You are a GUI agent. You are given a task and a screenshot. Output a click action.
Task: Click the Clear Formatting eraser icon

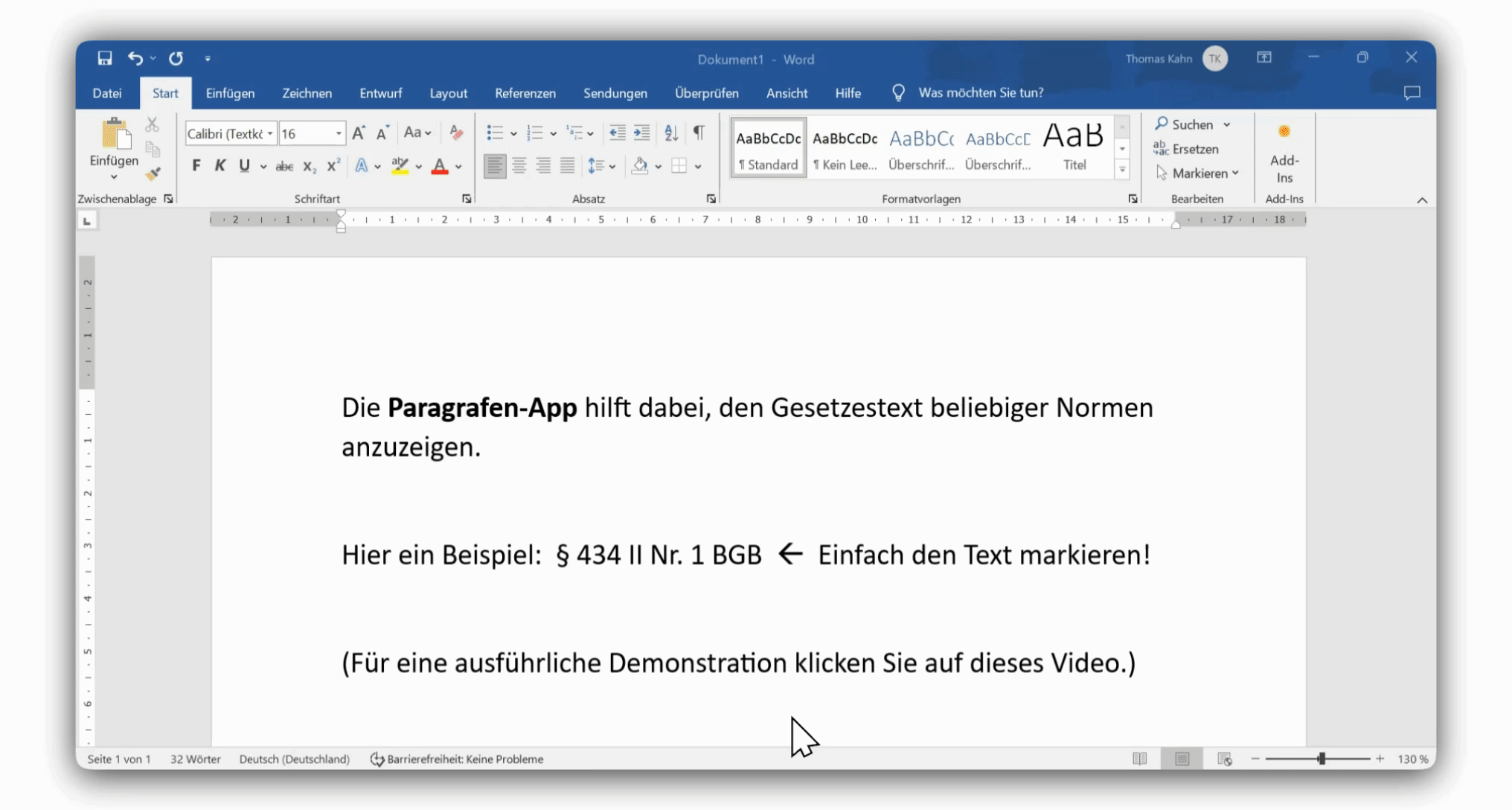[x=457, y=133]
